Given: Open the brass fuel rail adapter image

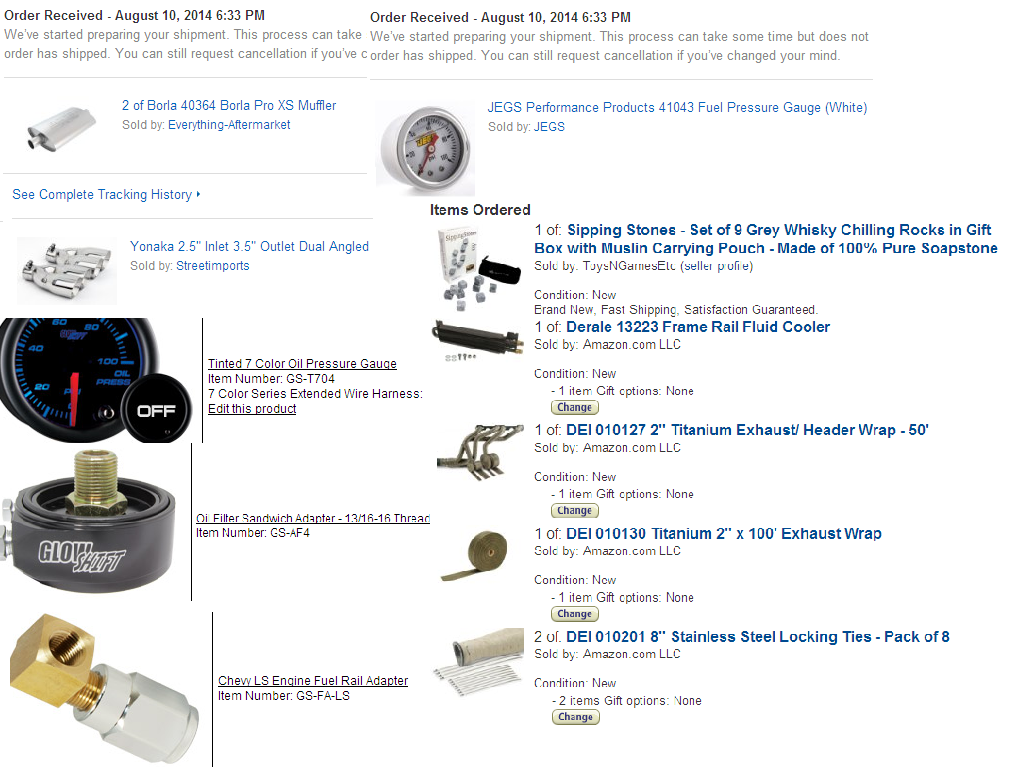Looking at the screenshot, I should [x=104, y=688].
